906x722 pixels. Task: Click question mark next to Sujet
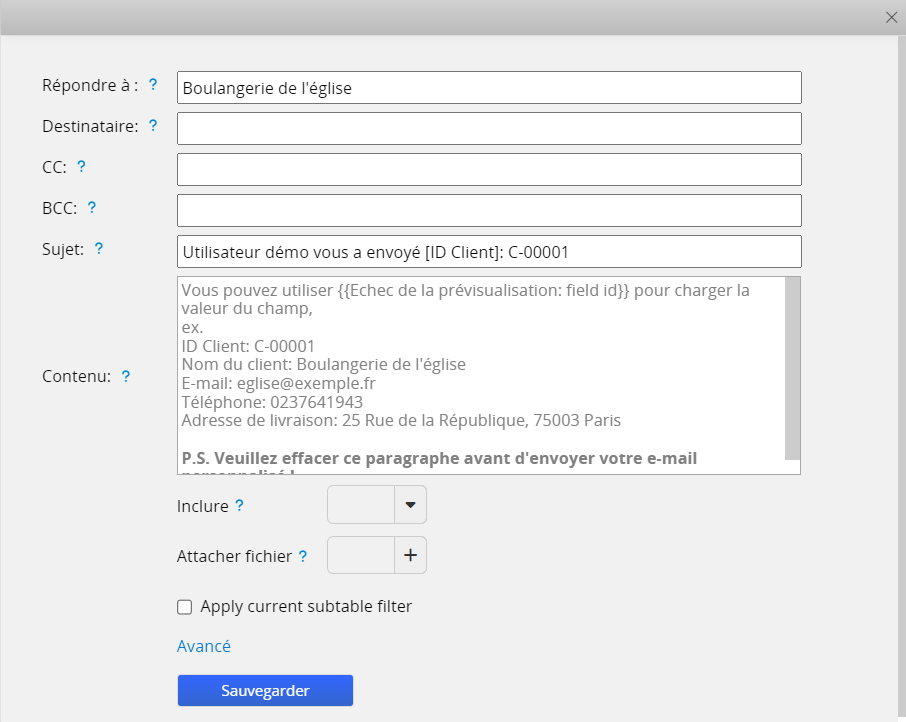coord(99,249)
